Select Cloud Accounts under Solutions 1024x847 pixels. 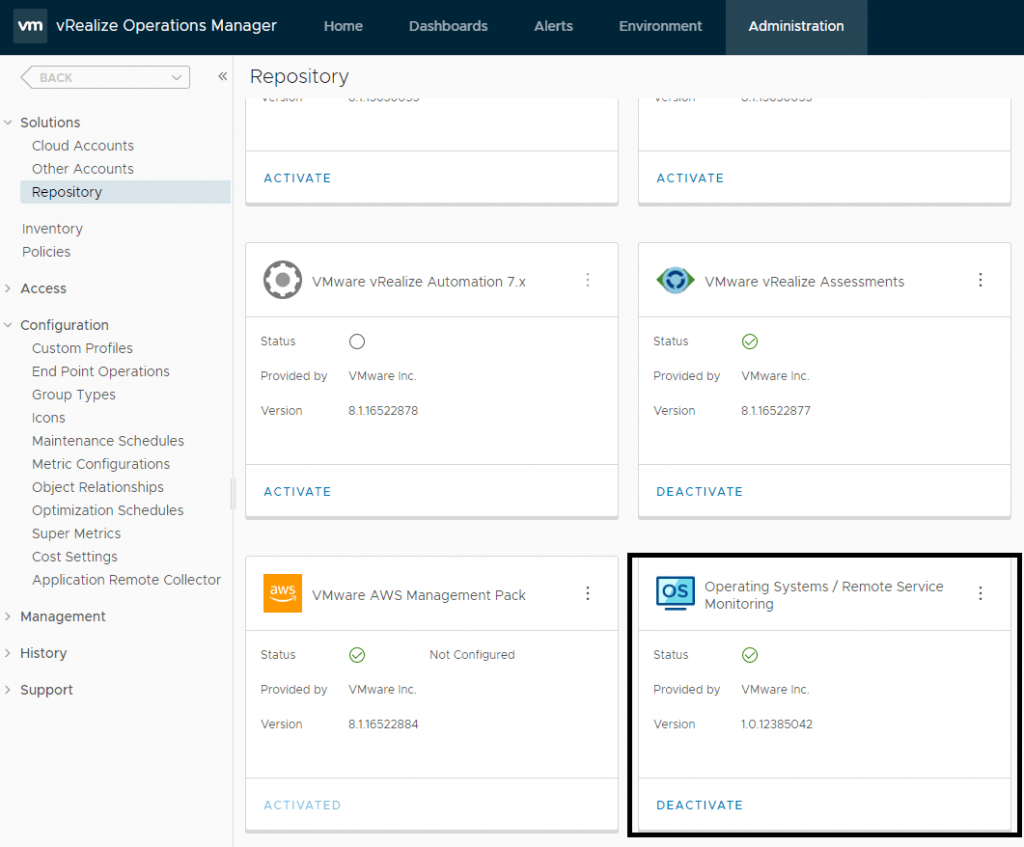point(82,145)
